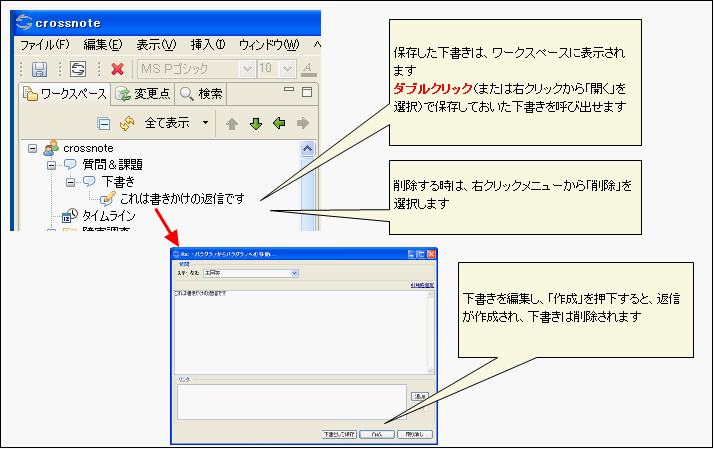Click the speech bubble icon beside 下書き
Screen dimensions: 714x449
(89, 181)
